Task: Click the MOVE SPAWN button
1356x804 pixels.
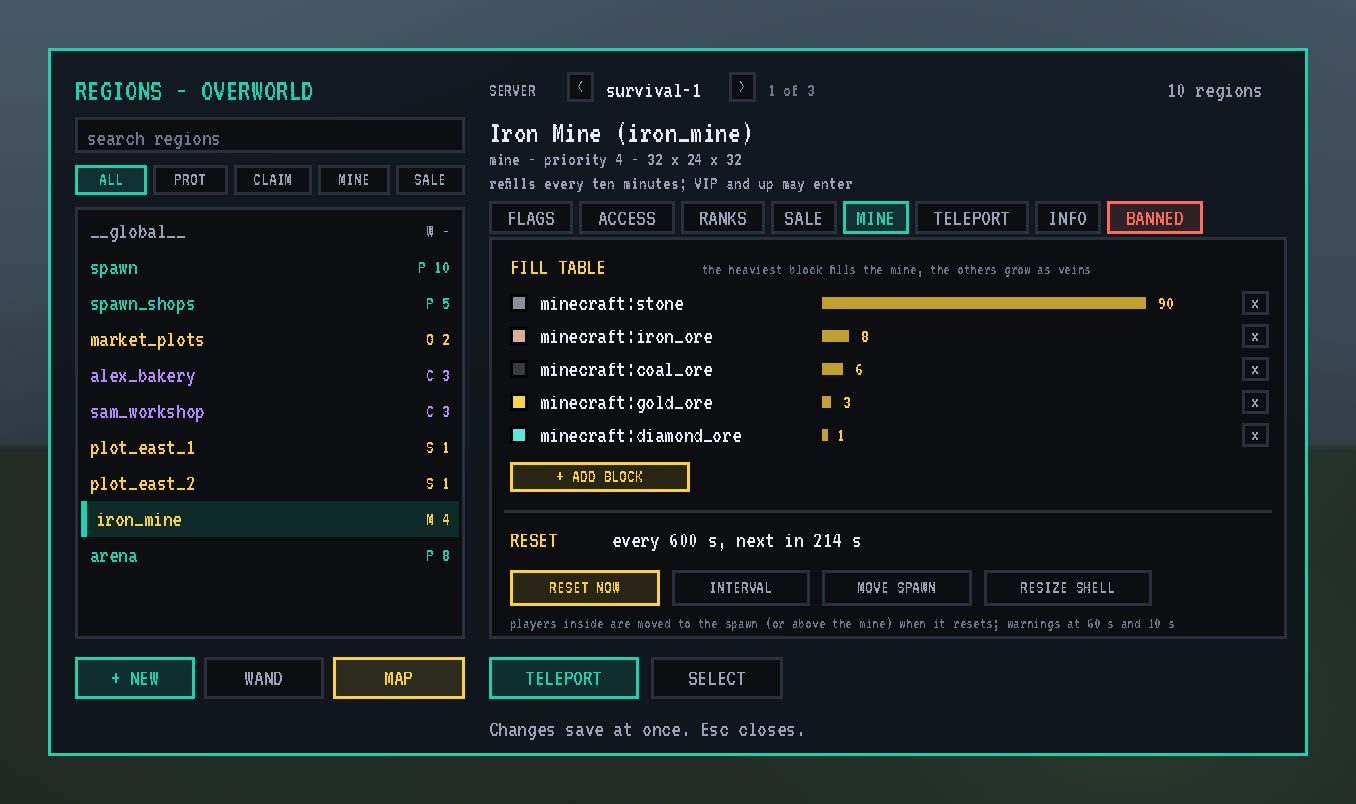Action: 897,588
